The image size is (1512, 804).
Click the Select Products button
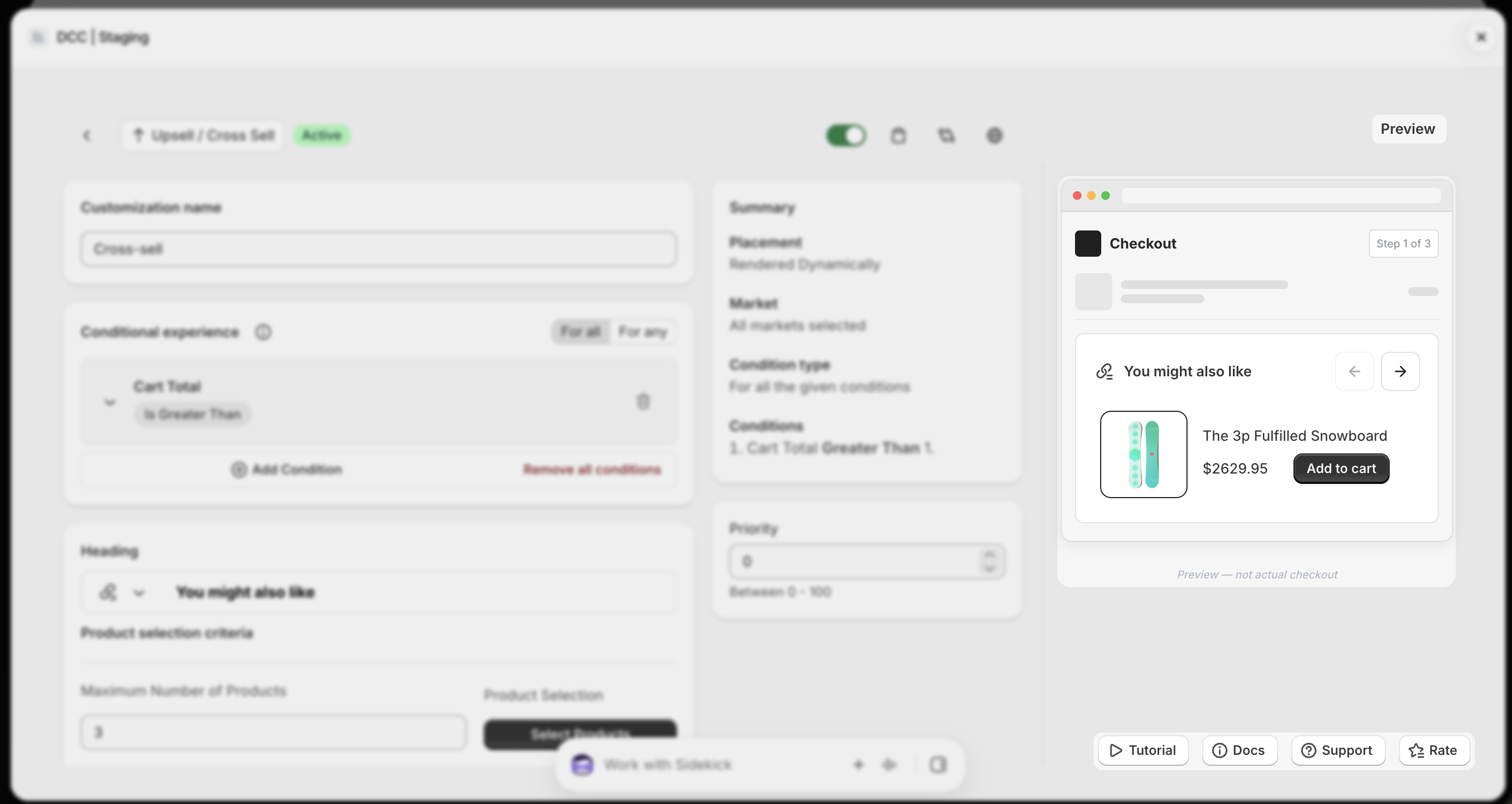[581, 734]
